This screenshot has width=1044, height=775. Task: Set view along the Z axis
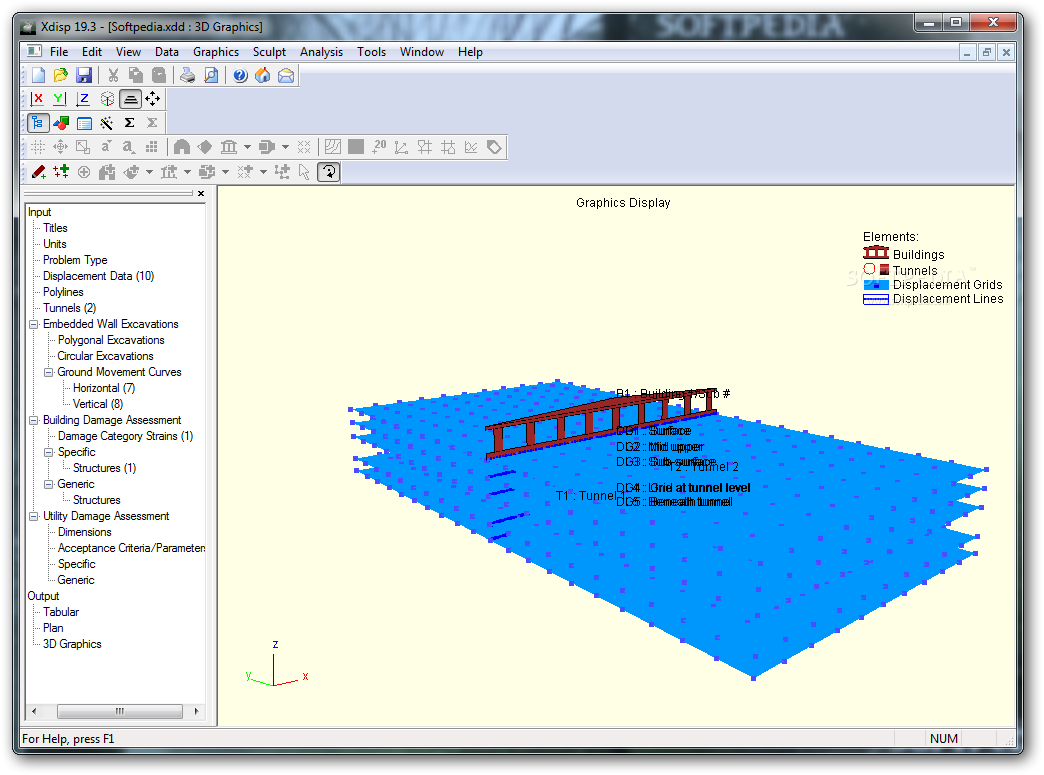(x=83, y=99)
